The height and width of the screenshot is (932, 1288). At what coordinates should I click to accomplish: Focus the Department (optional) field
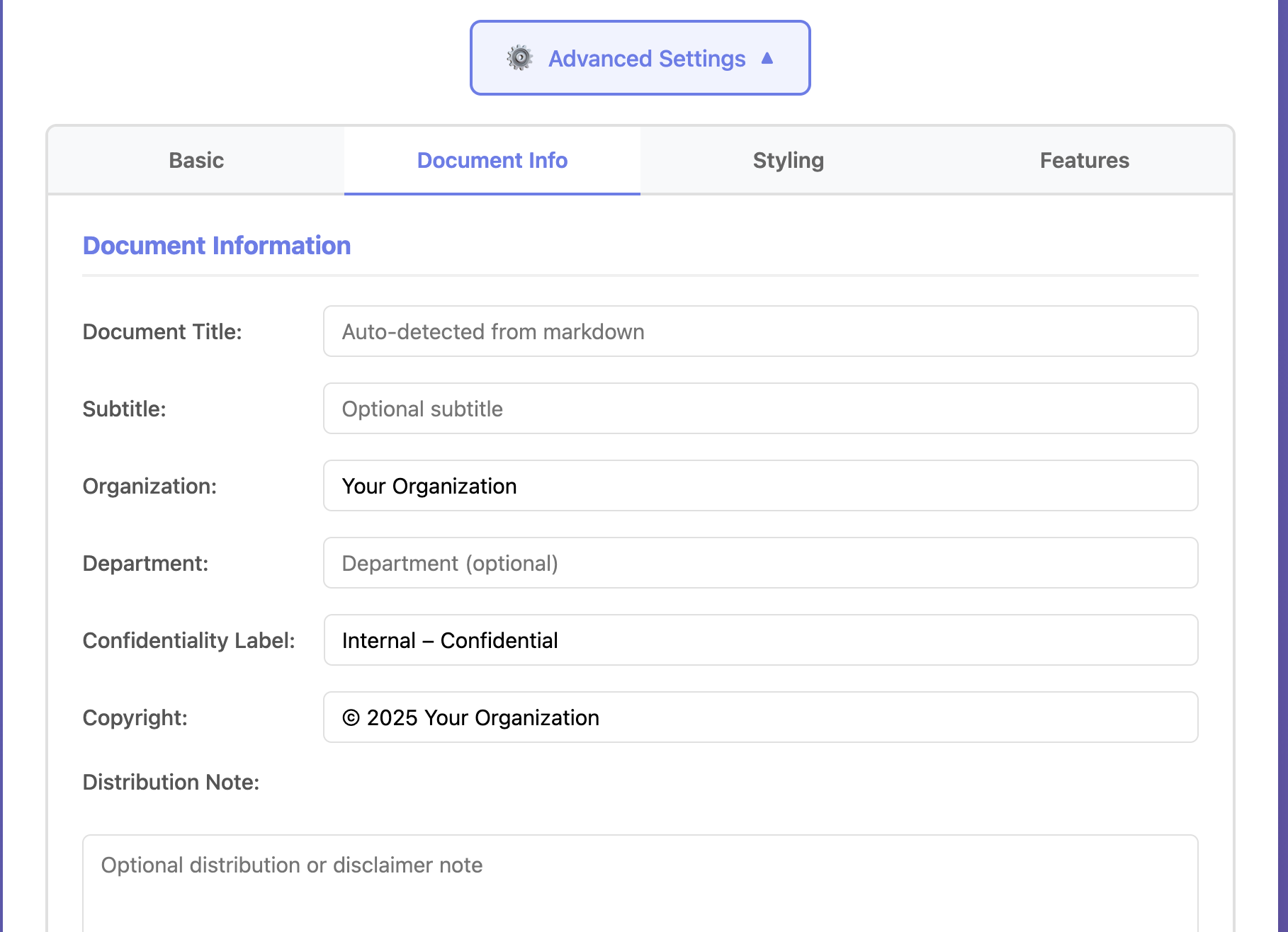[x=760, y=563]
